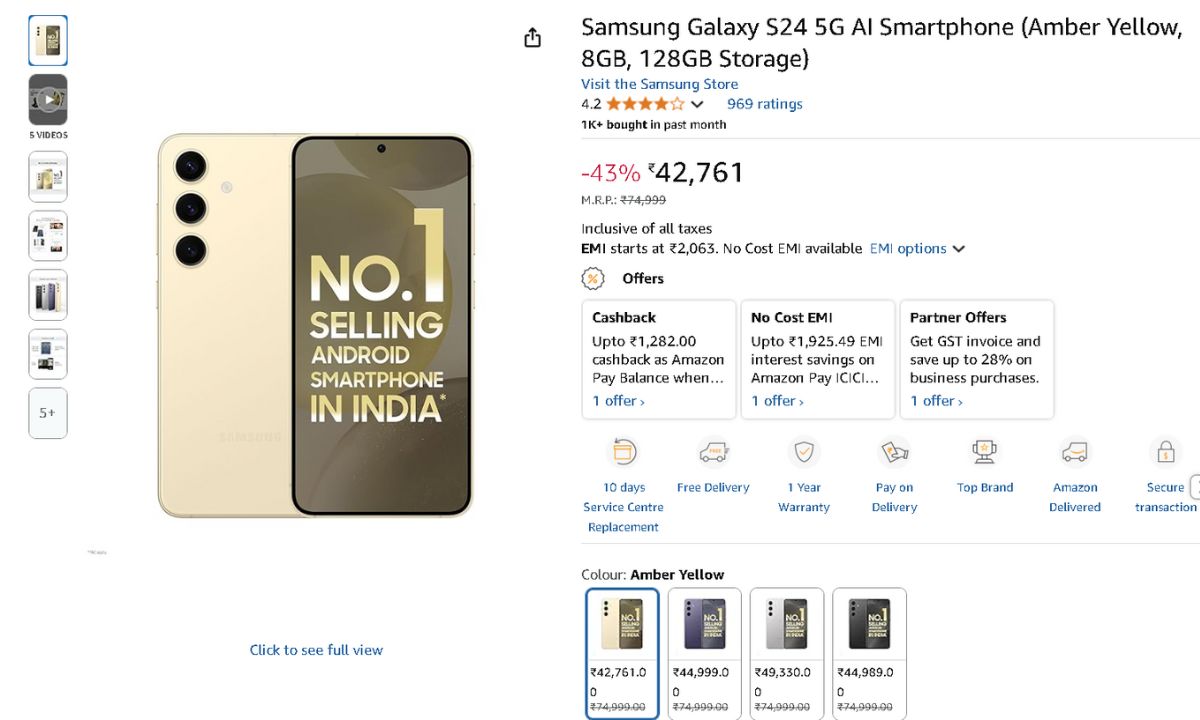
Task: Click the 10 days Service Centre Replacement icon
Action: pyautogui.click(x=623, y=452)
